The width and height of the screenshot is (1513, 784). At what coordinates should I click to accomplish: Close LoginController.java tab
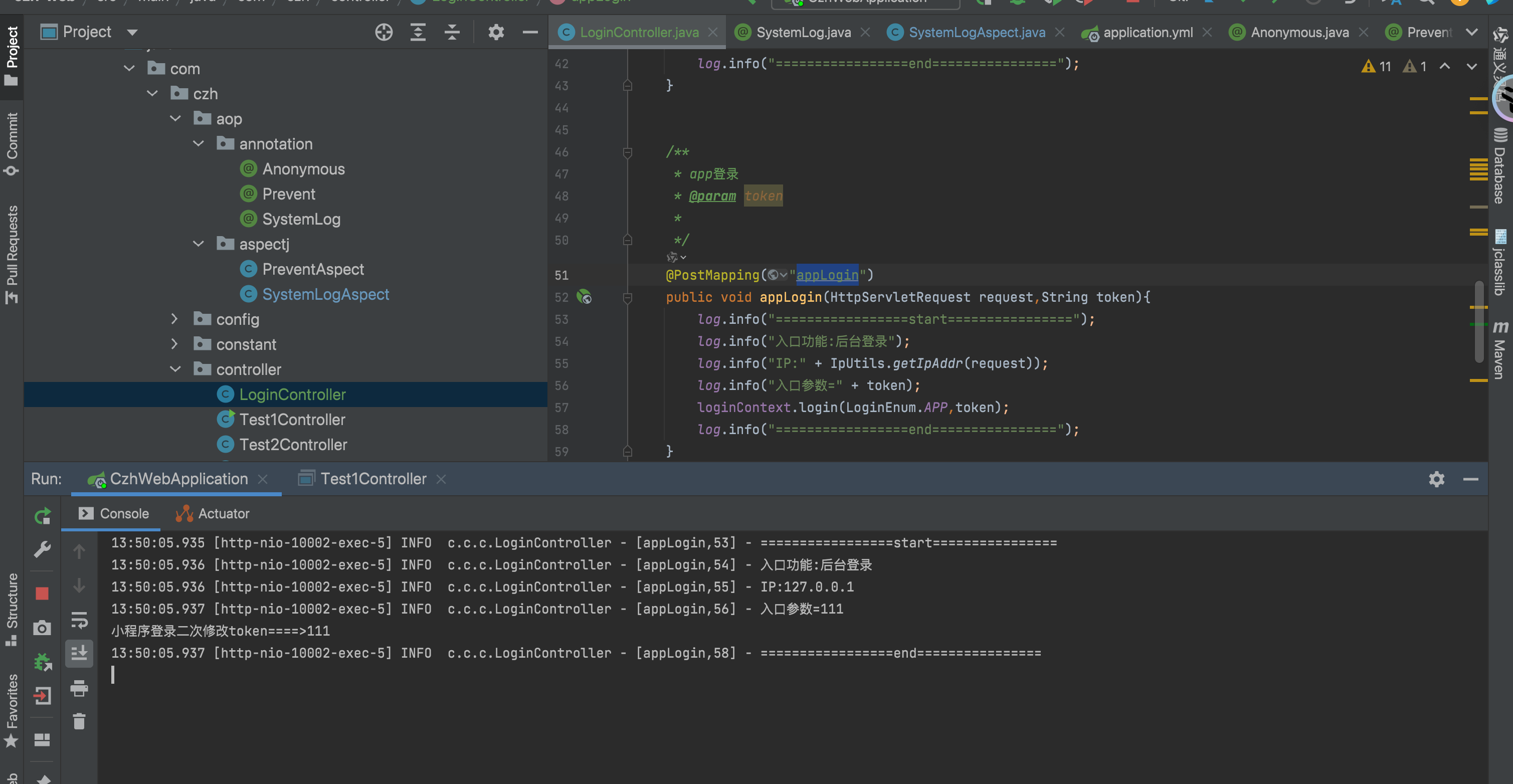pos(713,32)
